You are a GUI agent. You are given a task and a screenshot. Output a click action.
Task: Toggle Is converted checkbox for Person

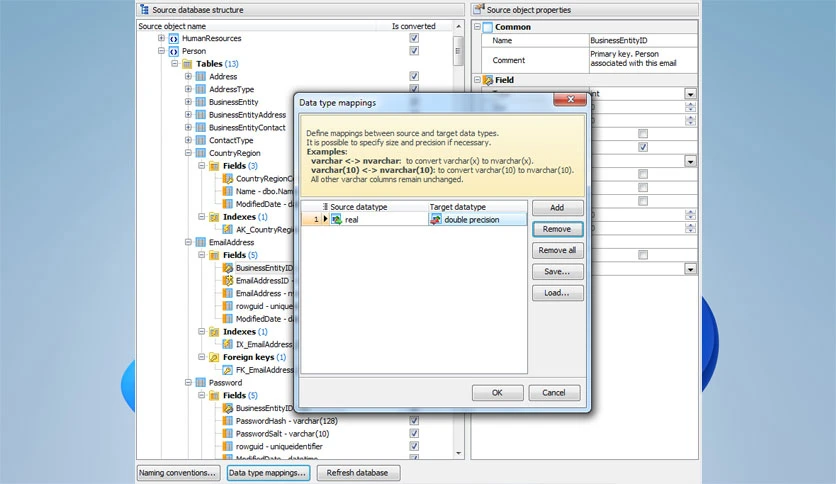pyautogui.click(x=414, y=51)
